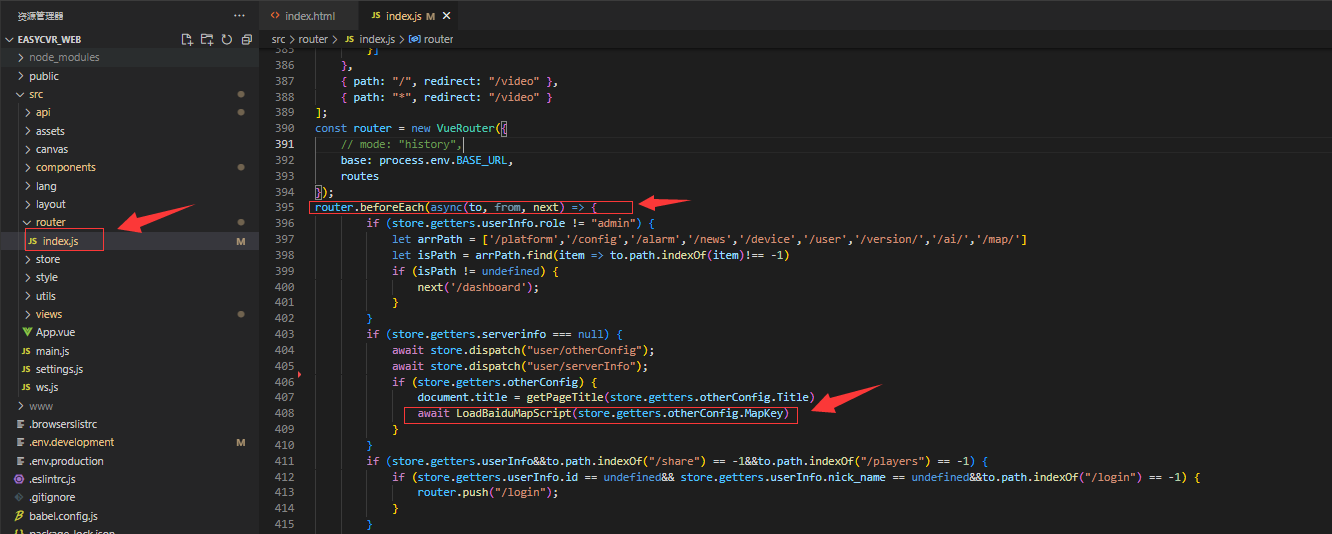Expand the utils folder
Image resolution: width=1332 pixels, height=534 pixels.
pos(46,296)
